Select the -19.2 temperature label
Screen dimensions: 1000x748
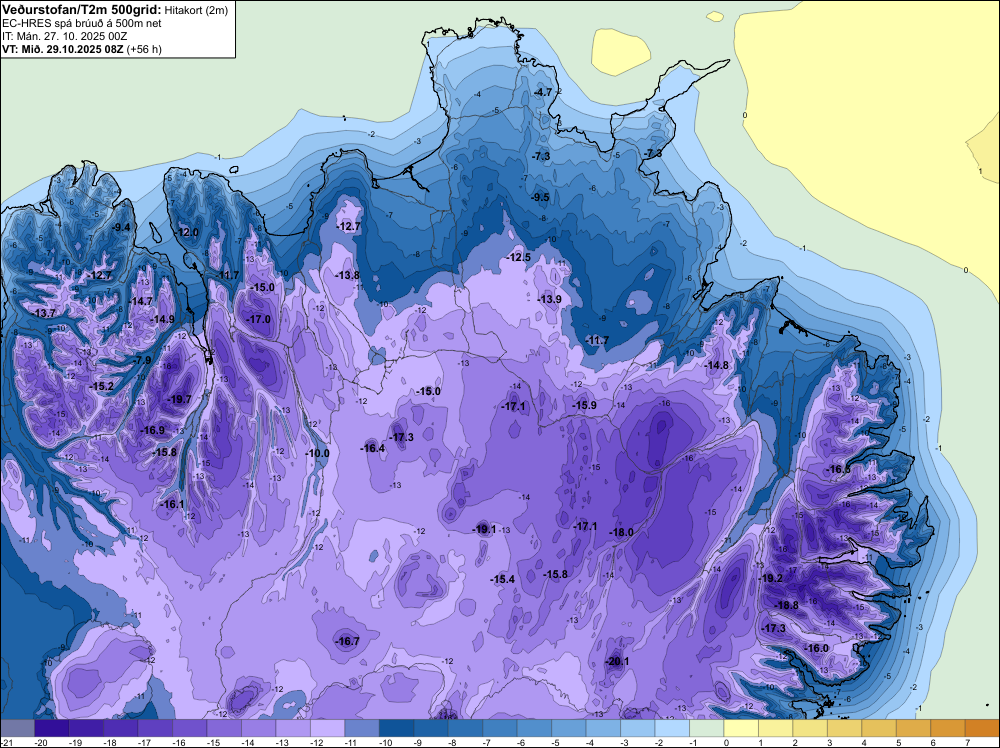(x=770, y=578)
